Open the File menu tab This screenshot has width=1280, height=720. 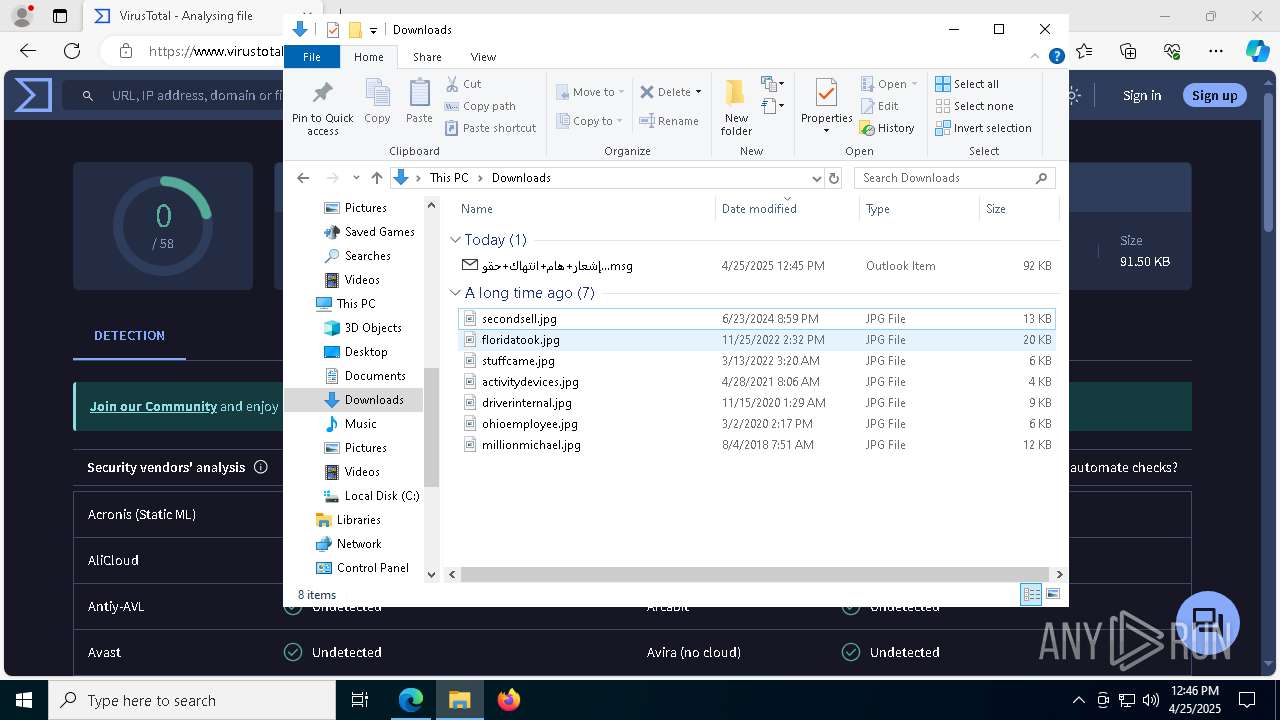pos(312,57)
